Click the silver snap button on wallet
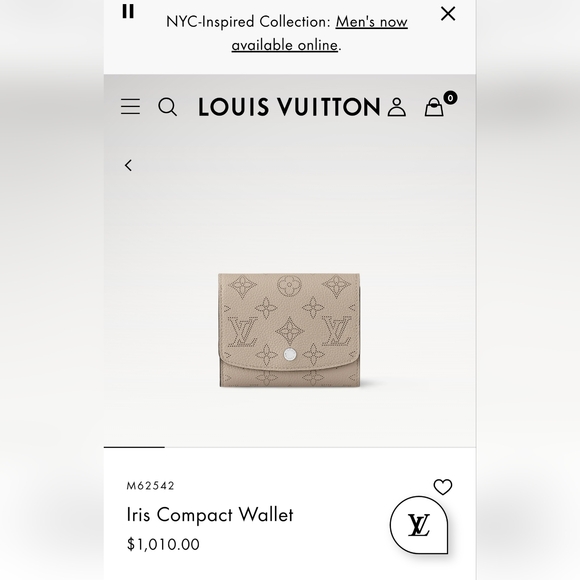This screenshot has width=580, height=580. pyautogui.click(x=290, y=354)
